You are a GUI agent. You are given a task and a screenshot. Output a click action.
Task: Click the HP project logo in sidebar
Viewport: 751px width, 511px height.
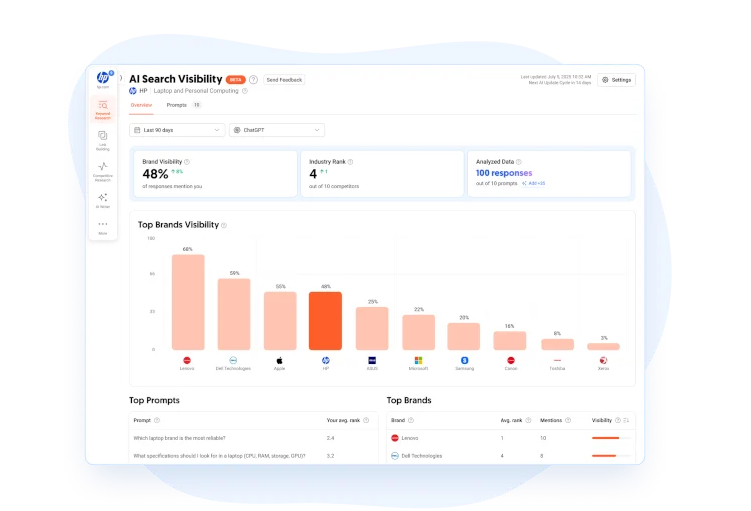coord(103,78)
